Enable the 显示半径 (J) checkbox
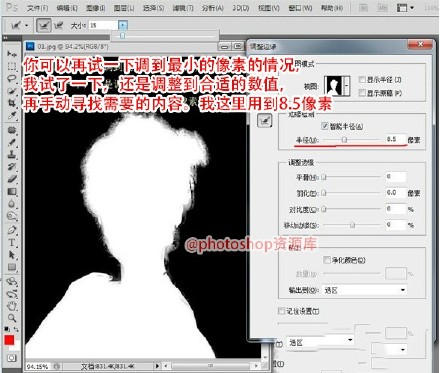 pyautogui.click(x=362, y=79)
